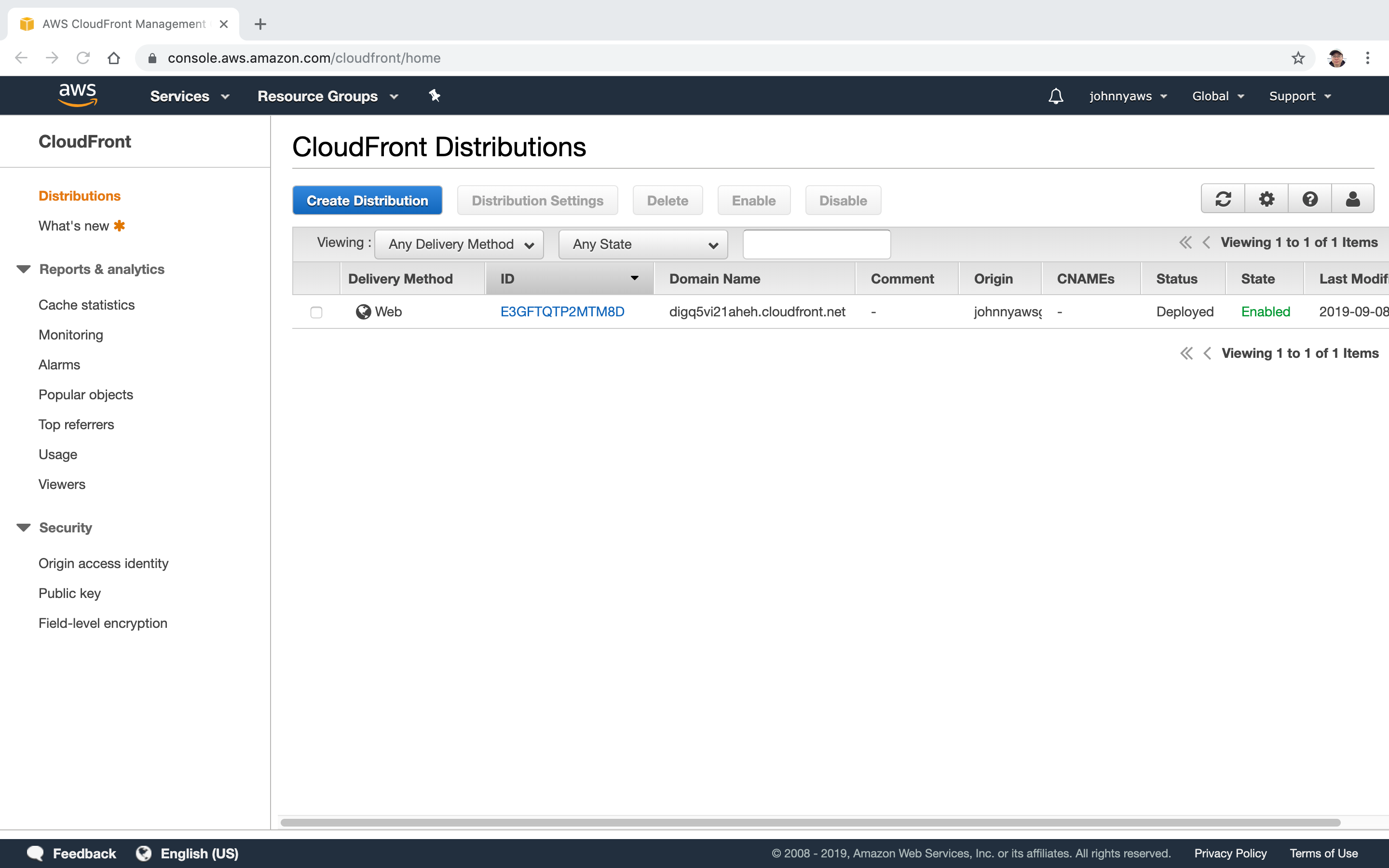Open the help question mark icon

1310,199
